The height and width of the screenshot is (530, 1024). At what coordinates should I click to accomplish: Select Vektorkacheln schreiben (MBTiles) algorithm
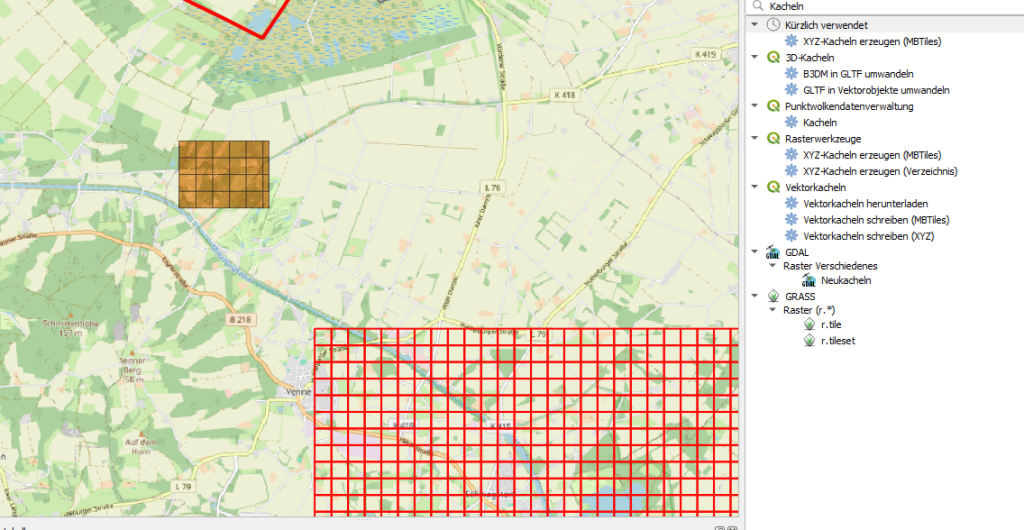876,219
